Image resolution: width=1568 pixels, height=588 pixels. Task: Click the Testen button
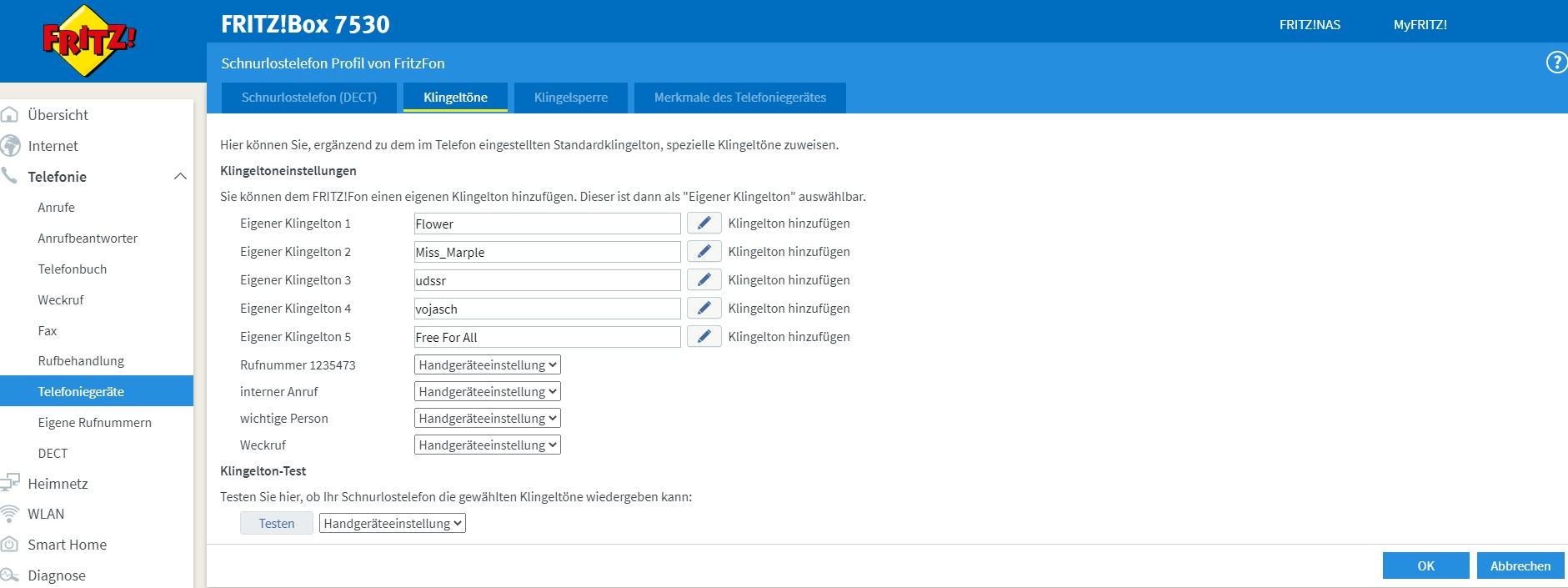pos(277,524)
